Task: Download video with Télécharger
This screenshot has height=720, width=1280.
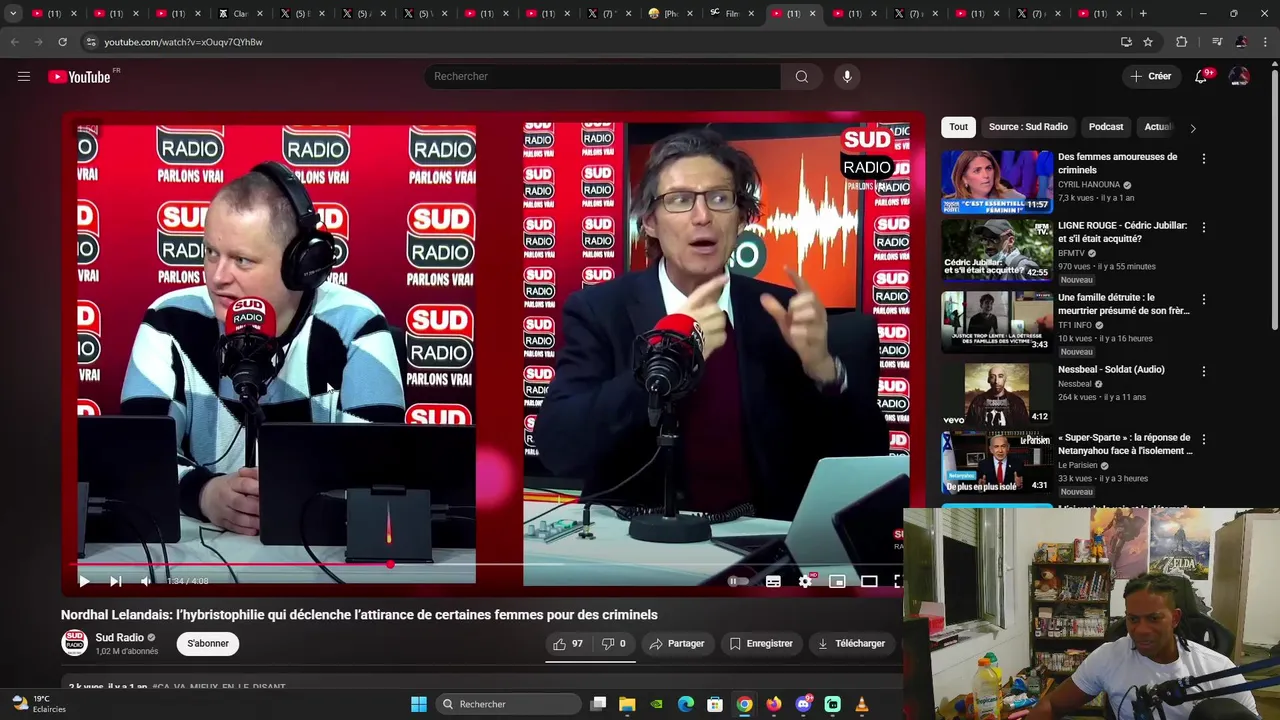Action: point(851,644)
